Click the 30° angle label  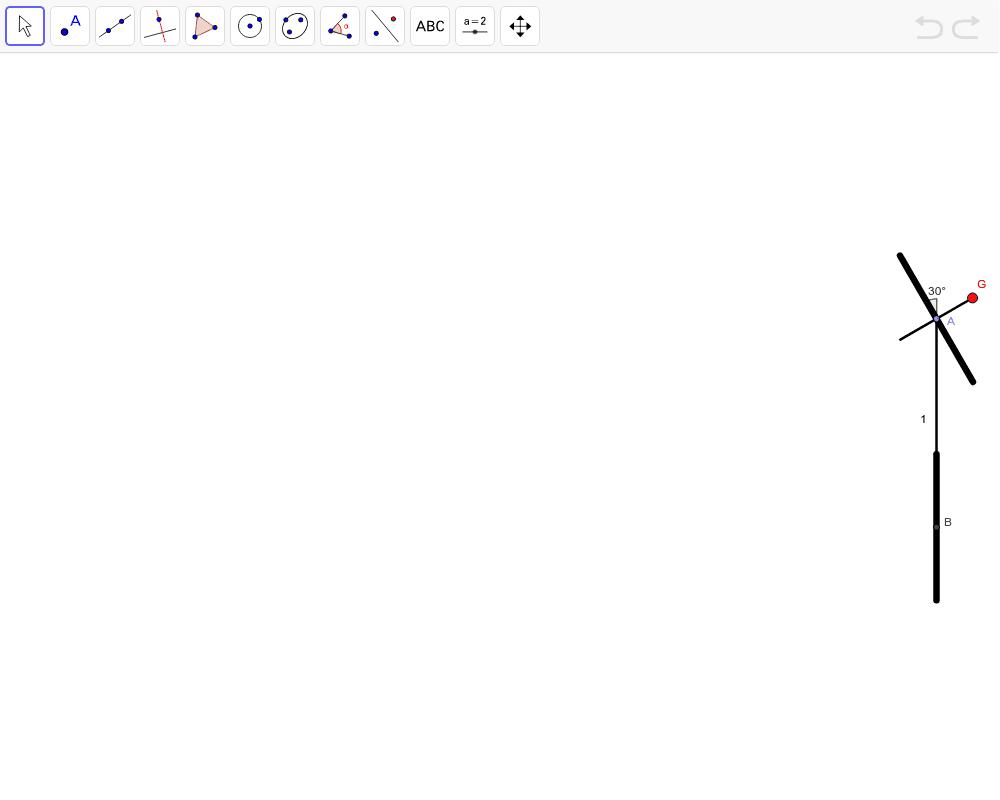pyautogui.click(x=937, y=291)
